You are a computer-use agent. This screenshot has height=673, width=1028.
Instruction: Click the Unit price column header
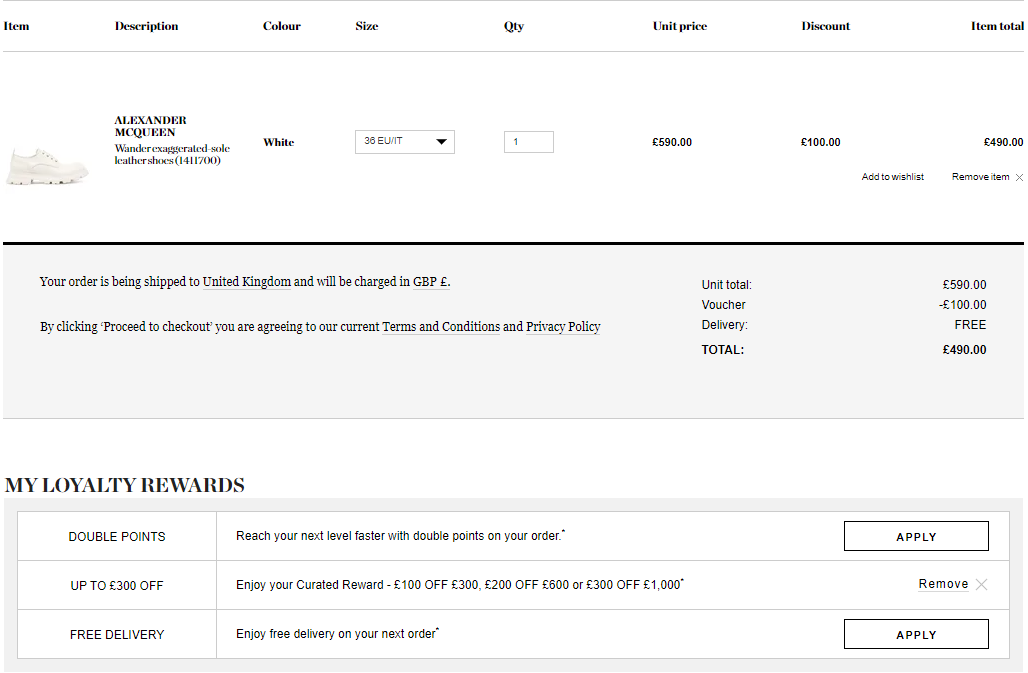click(x=680, y=26)
